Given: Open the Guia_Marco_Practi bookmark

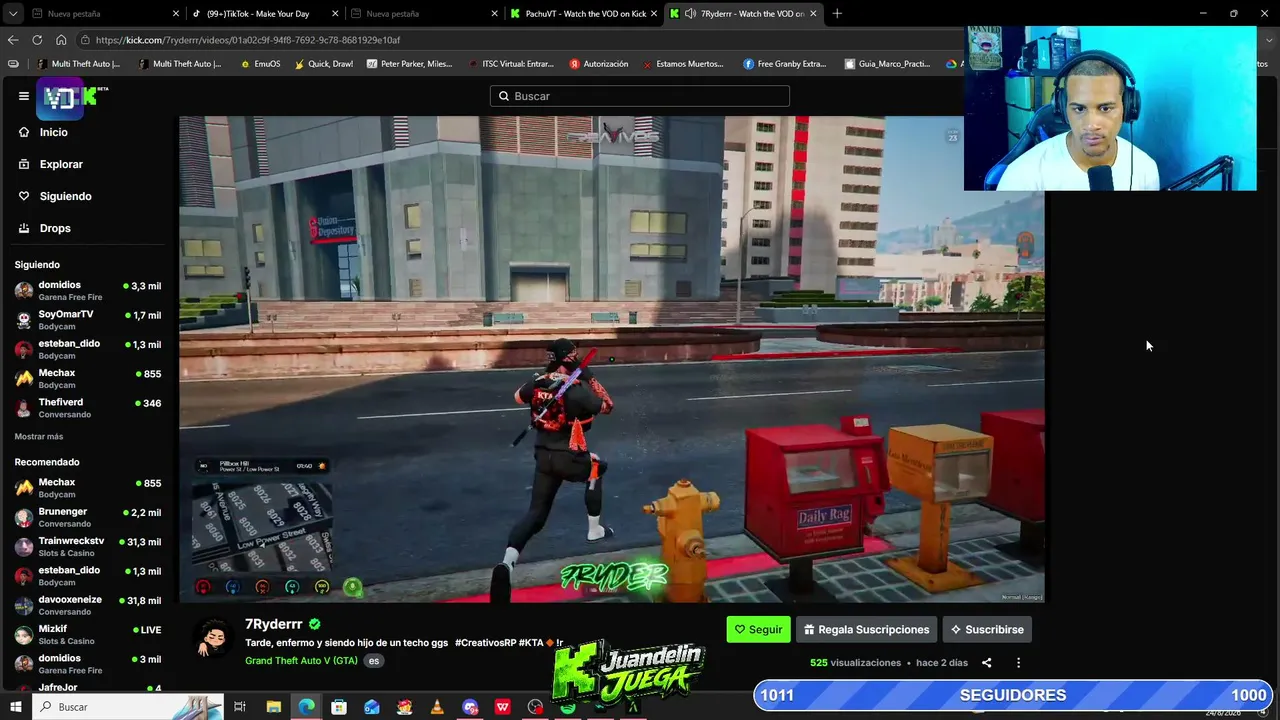Looking at the screenshot, I should point(888,64).
